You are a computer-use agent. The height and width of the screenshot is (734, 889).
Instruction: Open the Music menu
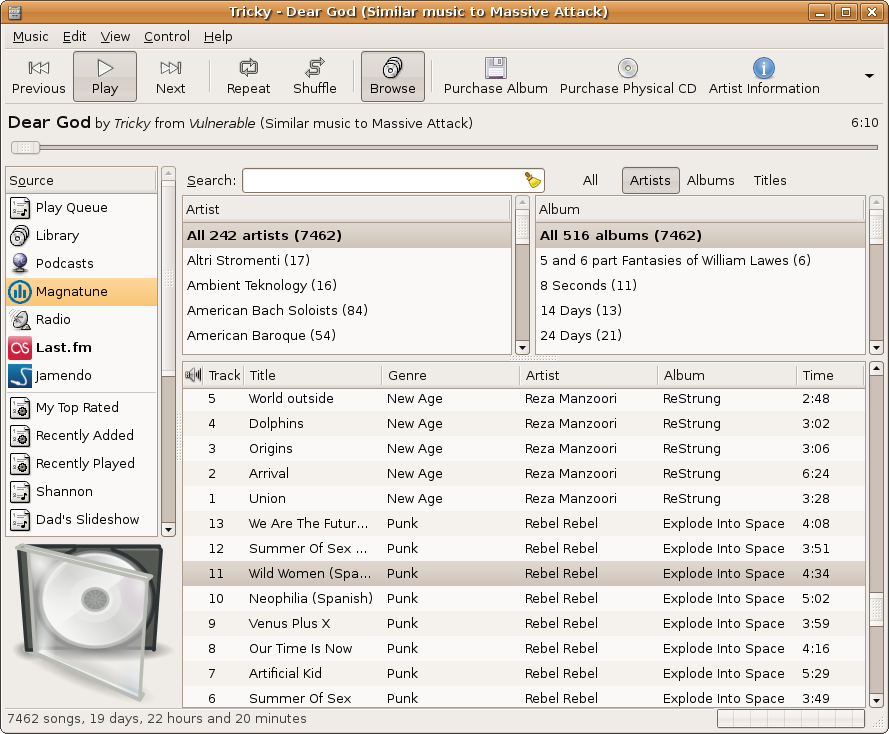click(x=31, y=37)
